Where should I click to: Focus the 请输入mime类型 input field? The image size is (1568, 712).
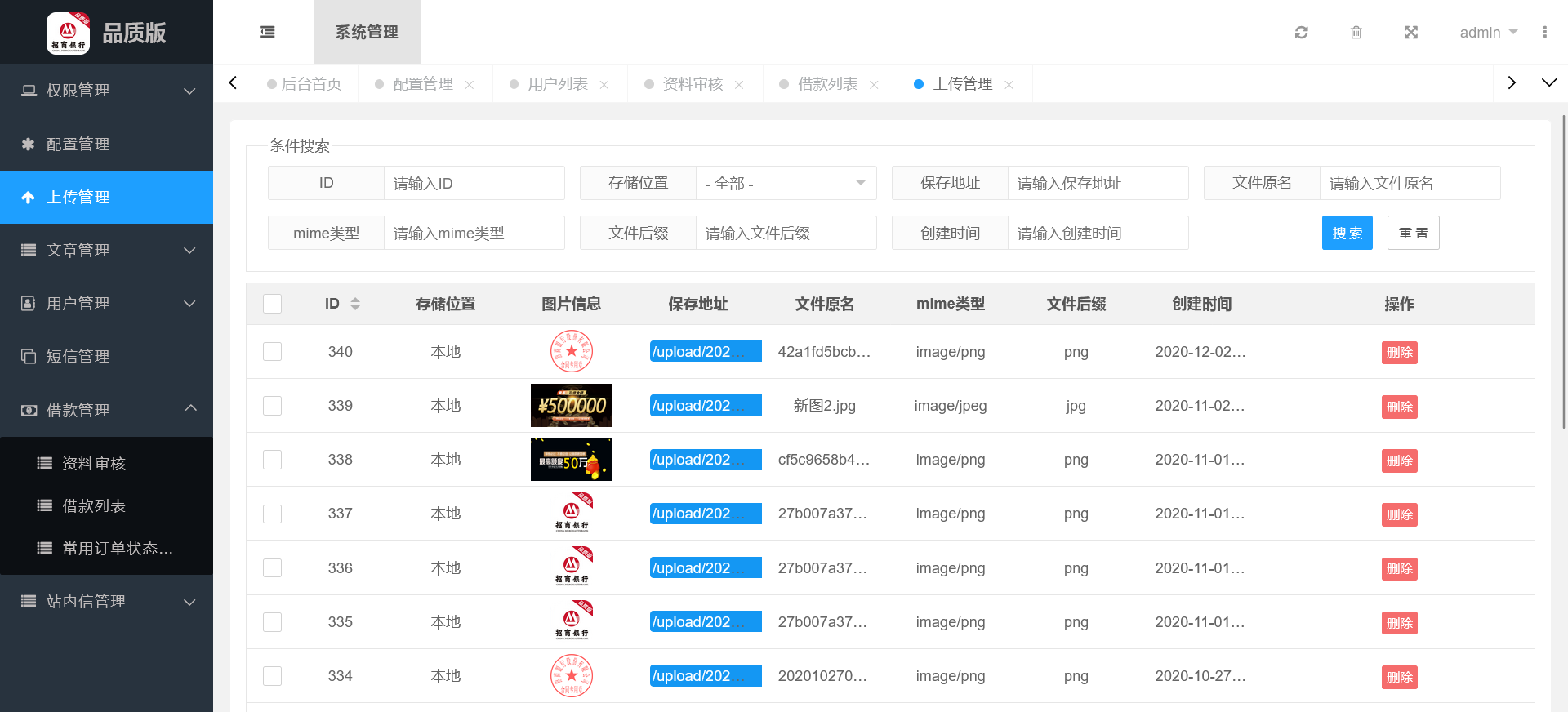click(x=474, y=233)
